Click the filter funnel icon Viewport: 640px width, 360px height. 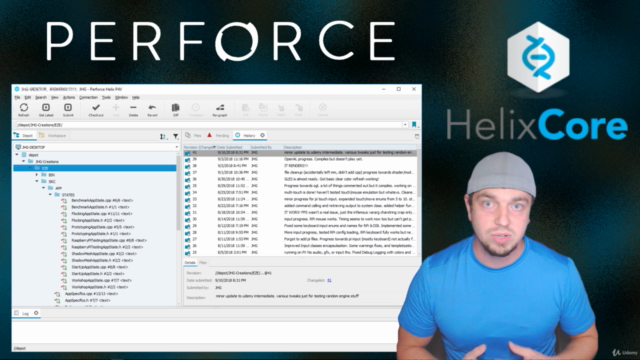pyautogui.click(x=176, y=136)
